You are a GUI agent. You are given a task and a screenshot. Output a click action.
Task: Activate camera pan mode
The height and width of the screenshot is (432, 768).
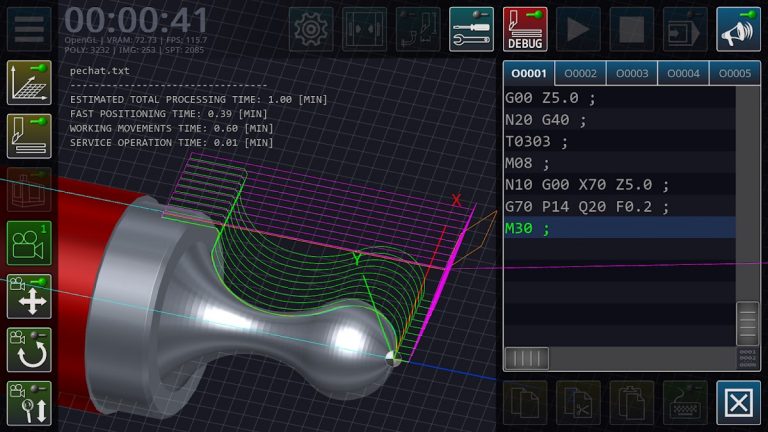tap(29, 297)
